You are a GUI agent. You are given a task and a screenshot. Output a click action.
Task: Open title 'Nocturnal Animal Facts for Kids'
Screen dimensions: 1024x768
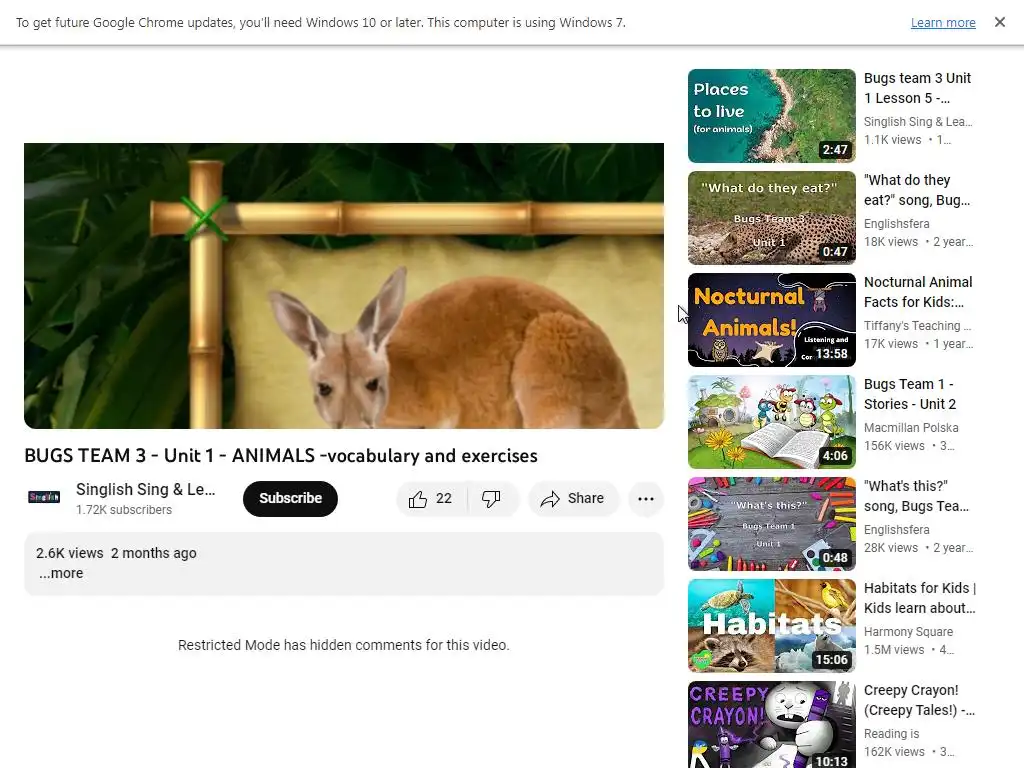pyautogui.click(x=918, y=292)
